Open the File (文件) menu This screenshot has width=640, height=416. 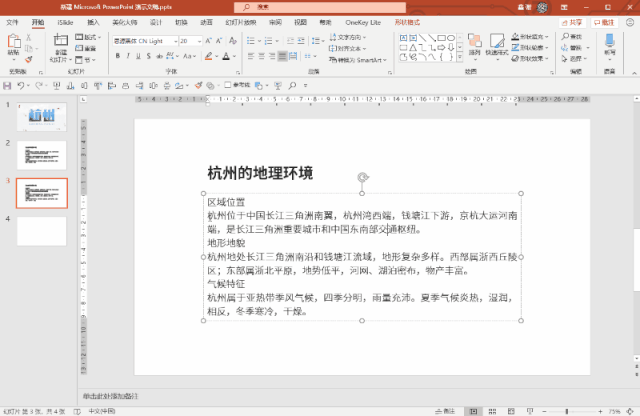point(12,22)
